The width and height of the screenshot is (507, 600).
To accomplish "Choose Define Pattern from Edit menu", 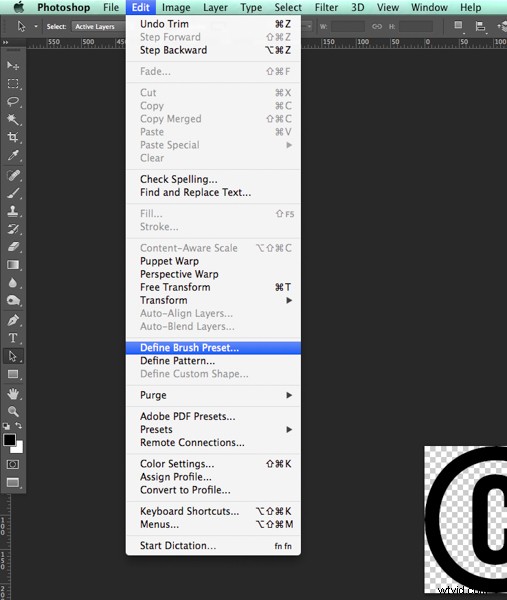I will 213,360.
